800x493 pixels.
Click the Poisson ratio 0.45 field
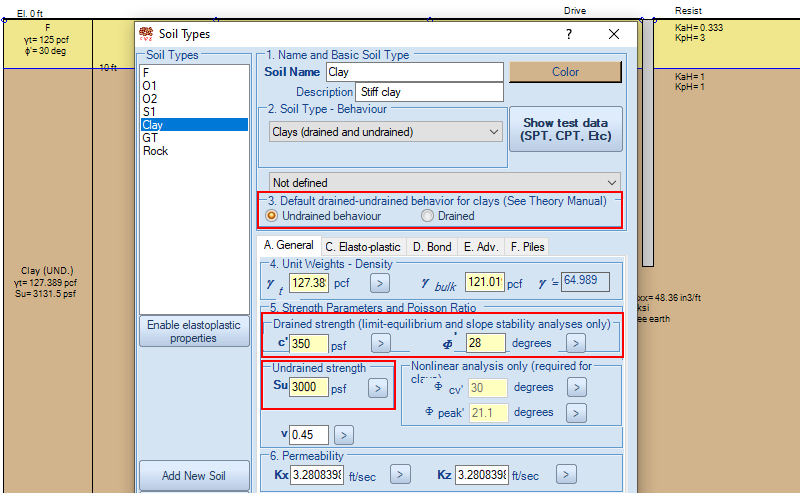tap(309, 435)
